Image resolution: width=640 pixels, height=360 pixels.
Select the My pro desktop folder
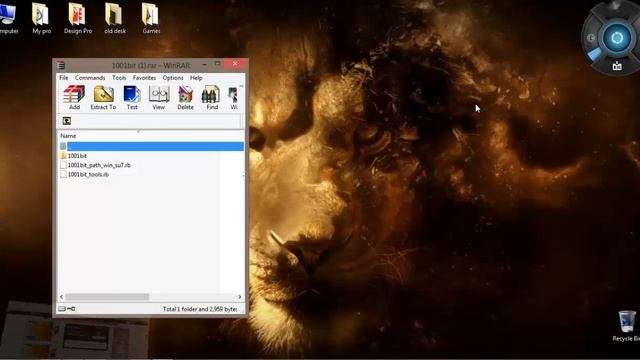pyautogui.click(x=42, y=18)
